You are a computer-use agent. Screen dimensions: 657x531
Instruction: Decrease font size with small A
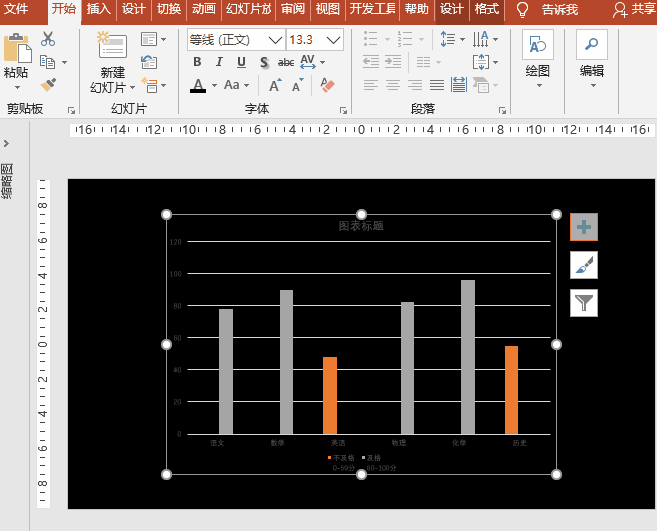pyautogui.click(x=297, y=85)
